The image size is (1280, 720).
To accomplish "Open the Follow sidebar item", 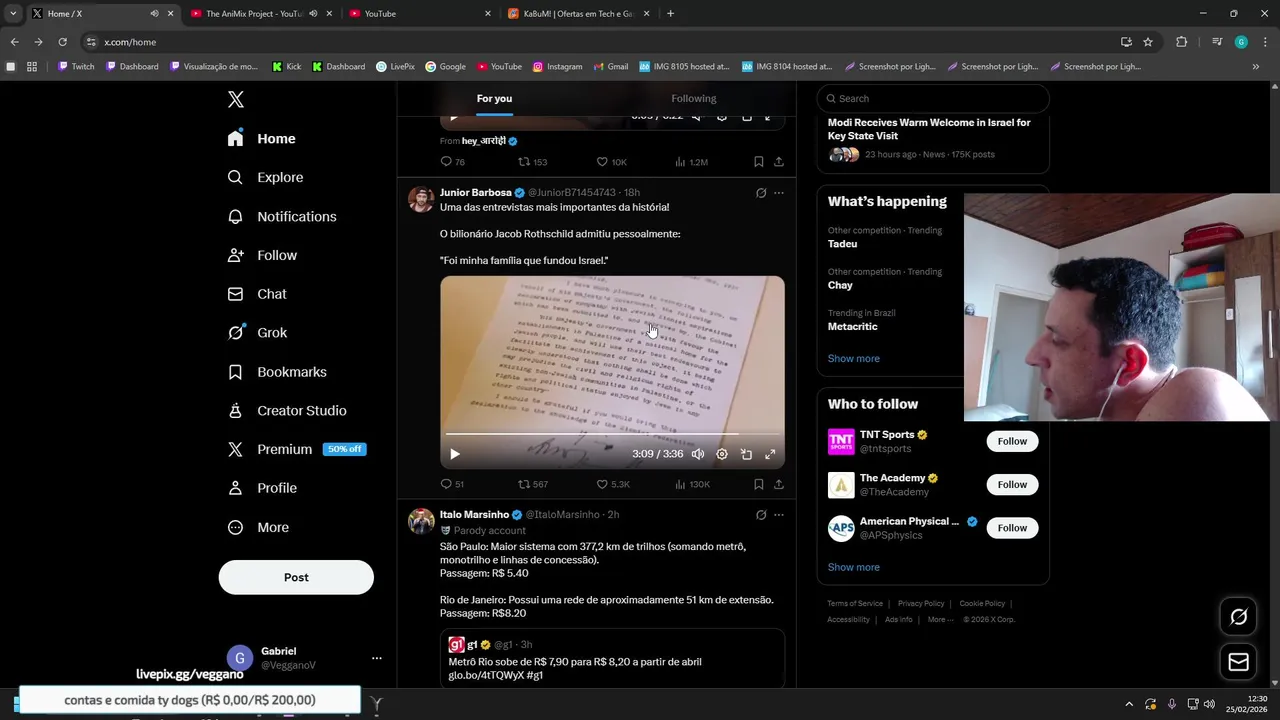I will (x=262, y=255).
